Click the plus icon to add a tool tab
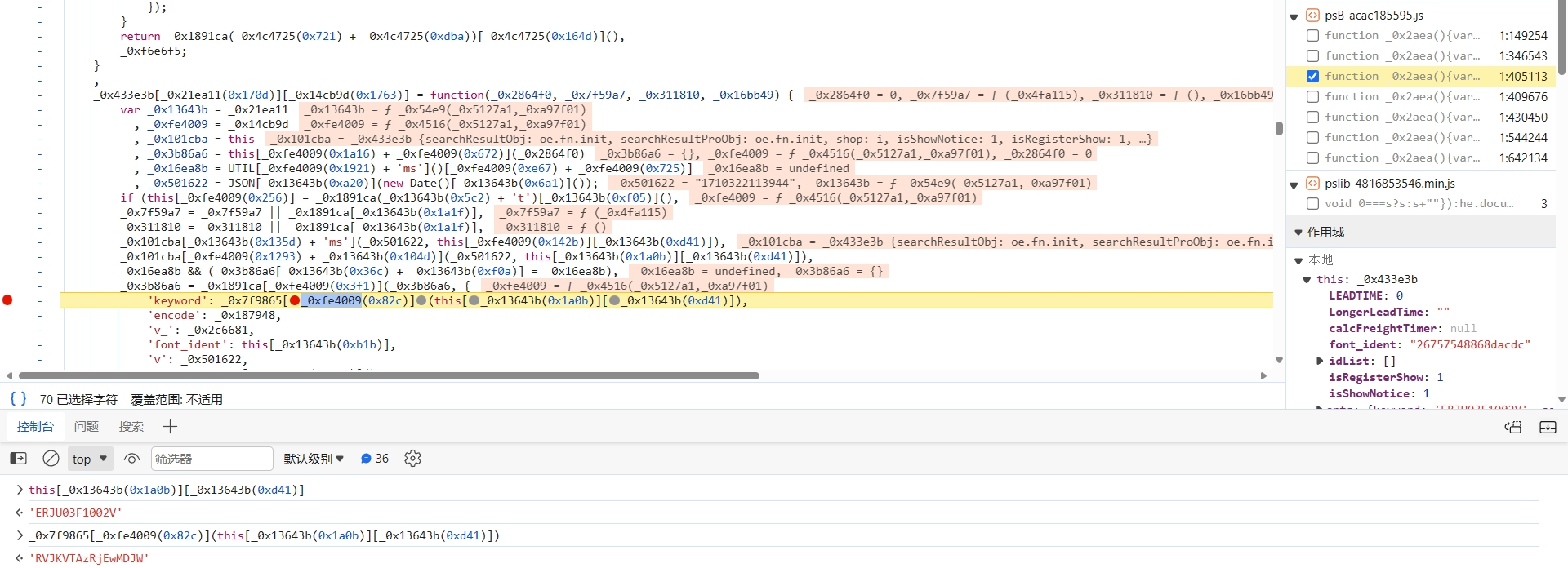1568x568 pixels. coord(170,426)
